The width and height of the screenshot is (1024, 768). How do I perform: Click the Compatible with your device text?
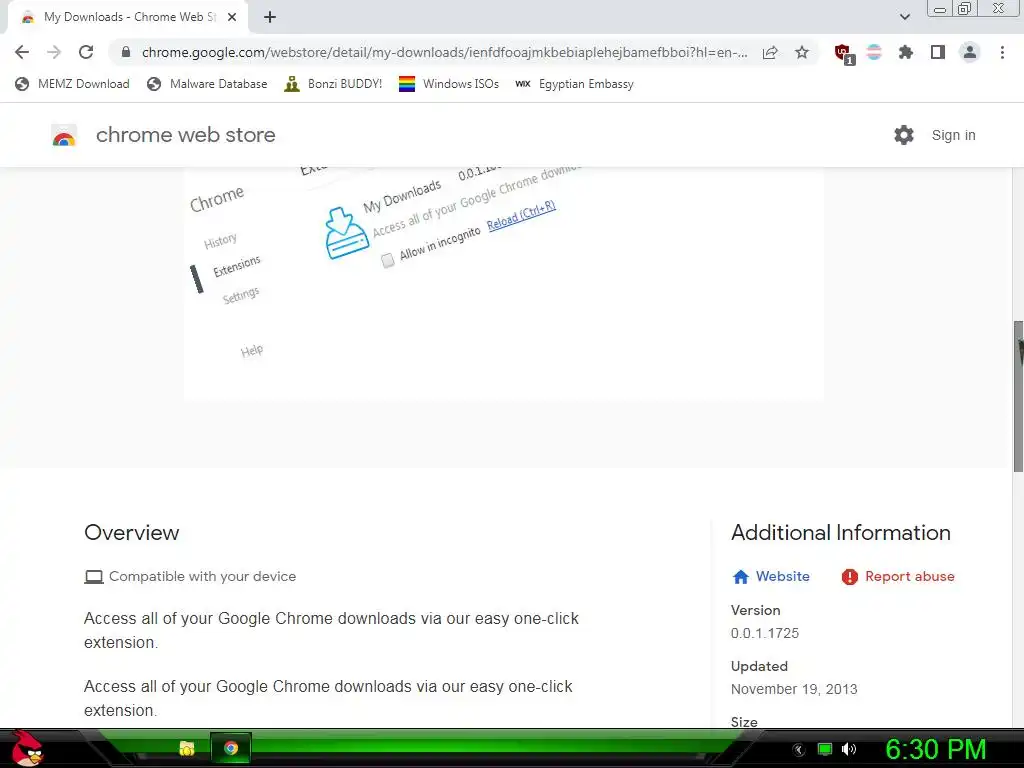(202, 576)
